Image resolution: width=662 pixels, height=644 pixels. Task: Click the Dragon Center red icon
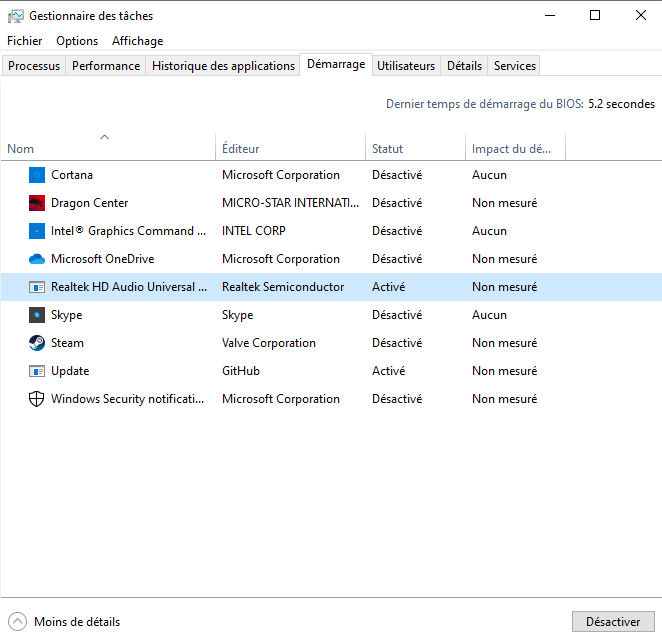[x=37, y=203]
